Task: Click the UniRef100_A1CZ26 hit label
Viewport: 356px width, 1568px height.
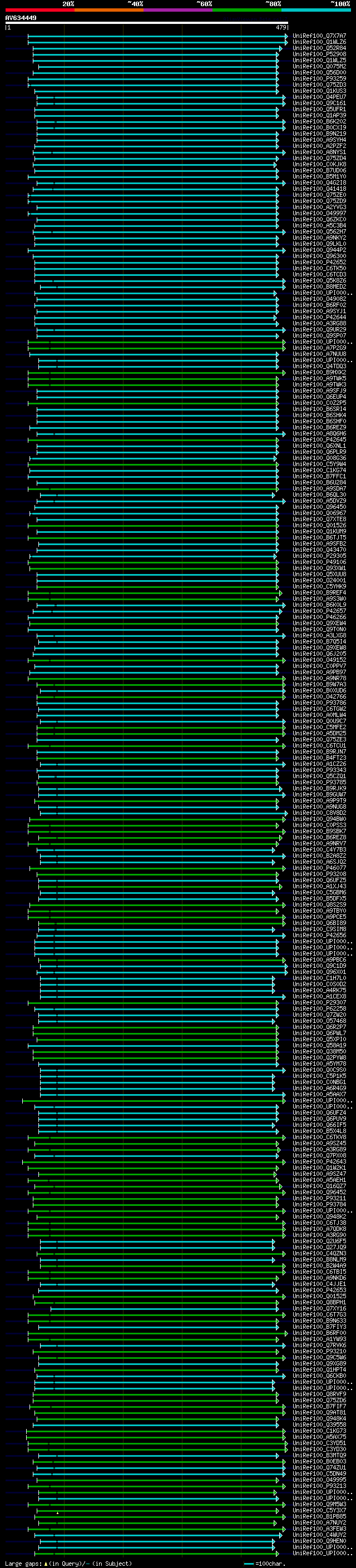Action: [x=319, y=764]
